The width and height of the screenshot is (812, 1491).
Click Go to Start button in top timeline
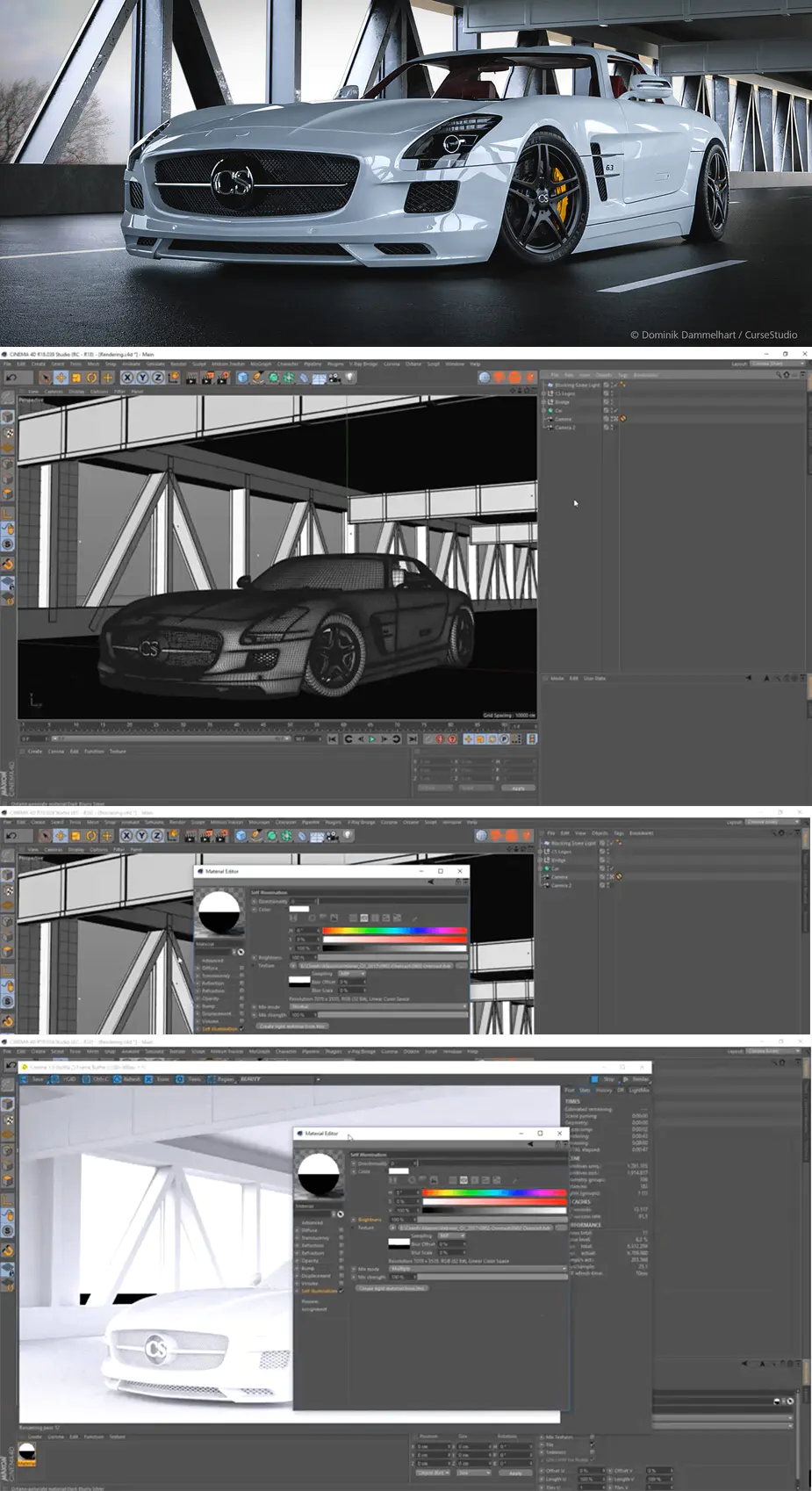coord(333,739)
